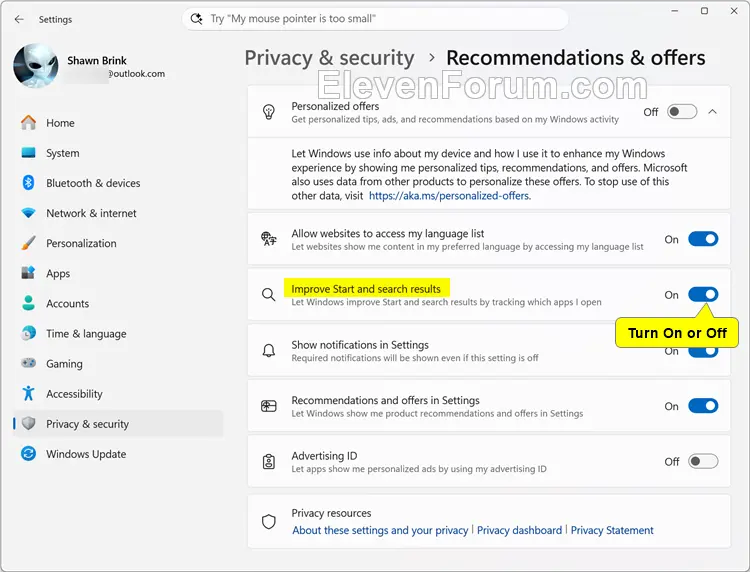This screenshot has width=750, height=572.
Task: Open the Privacy Statement link
Action: tap(612, 530)
